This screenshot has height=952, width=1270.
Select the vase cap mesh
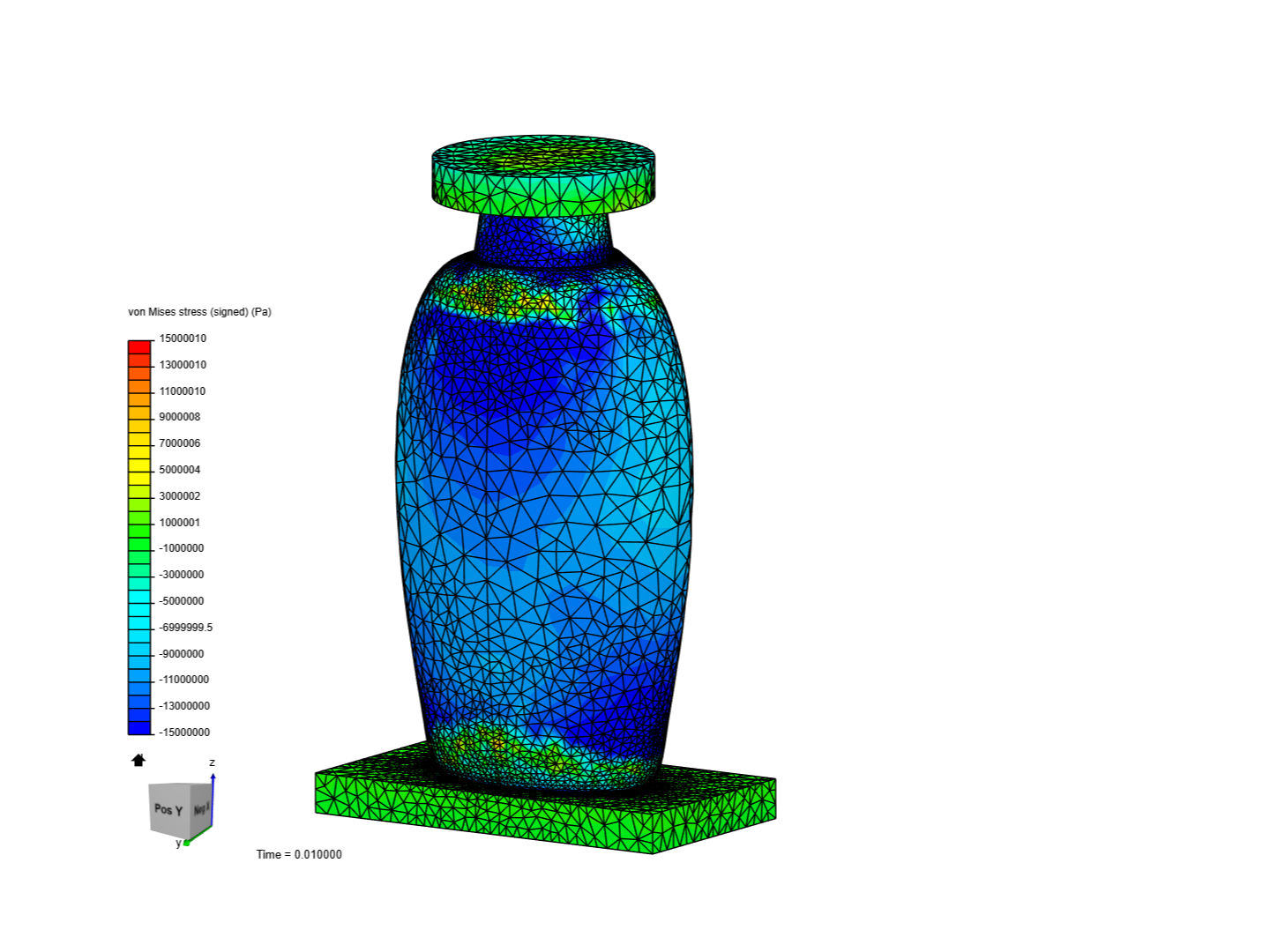542,176
